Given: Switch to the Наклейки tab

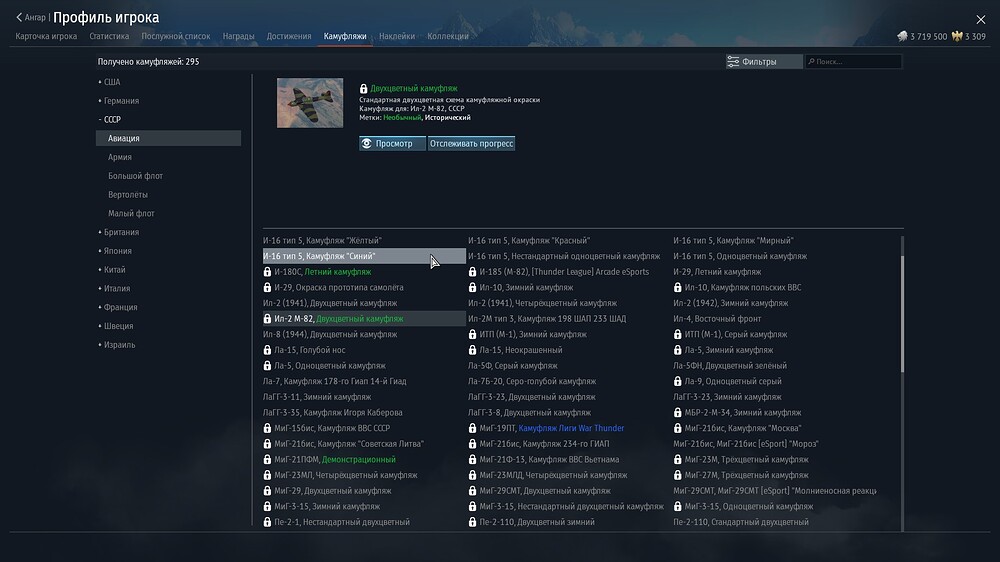Looking at the screenshot, I should click(x=397, y=36).
